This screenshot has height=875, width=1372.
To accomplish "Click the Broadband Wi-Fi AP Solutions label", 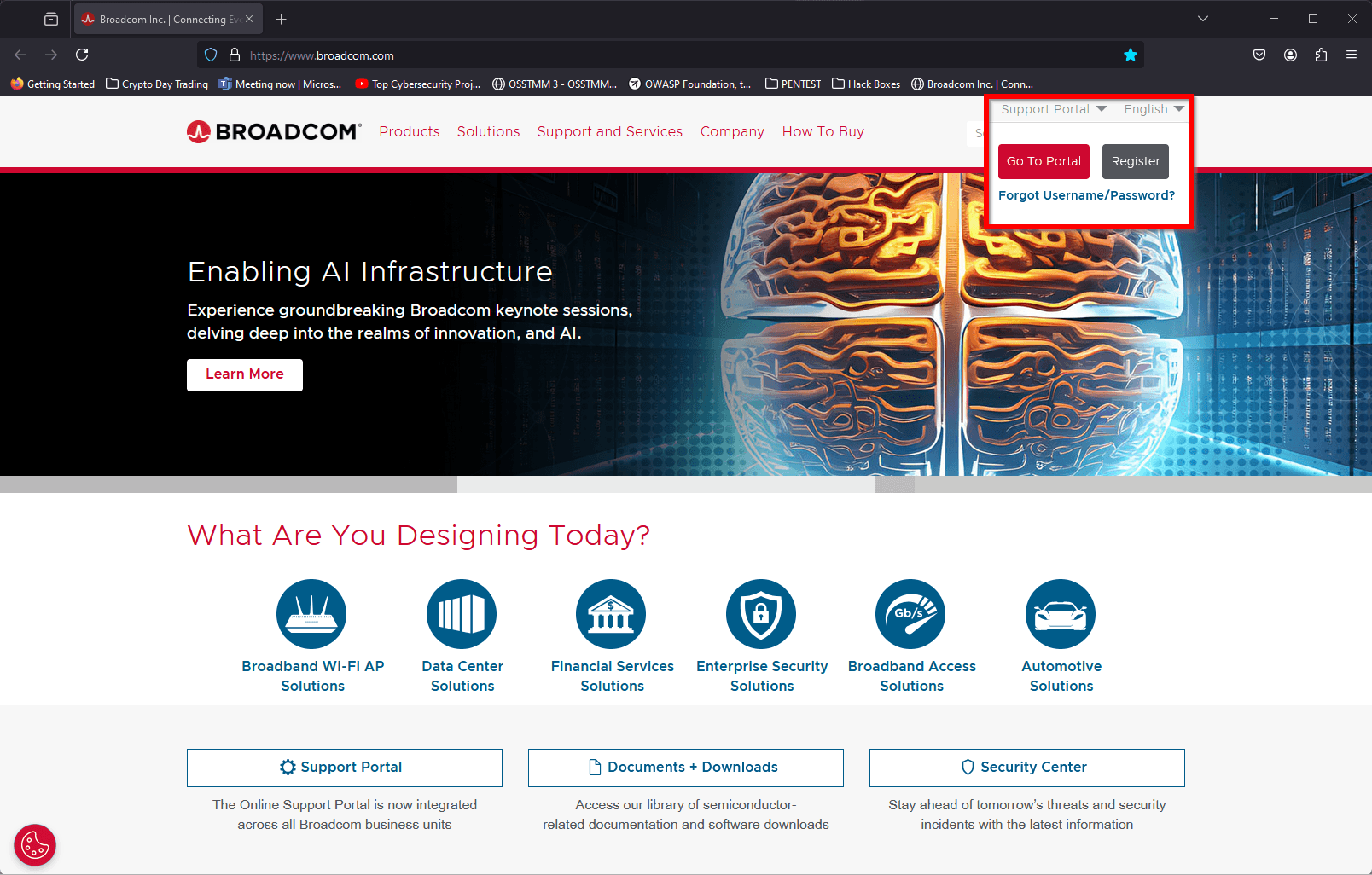I will pos(313,676).
